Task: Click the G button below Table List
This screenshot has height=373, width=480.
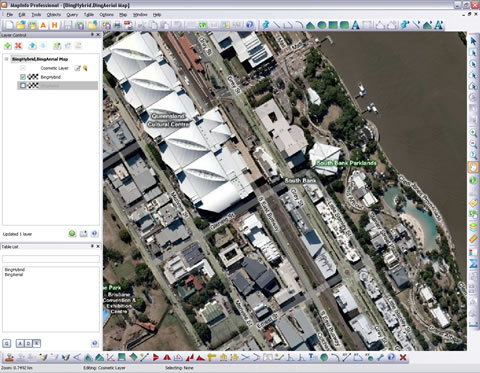Action: point(7,343)
